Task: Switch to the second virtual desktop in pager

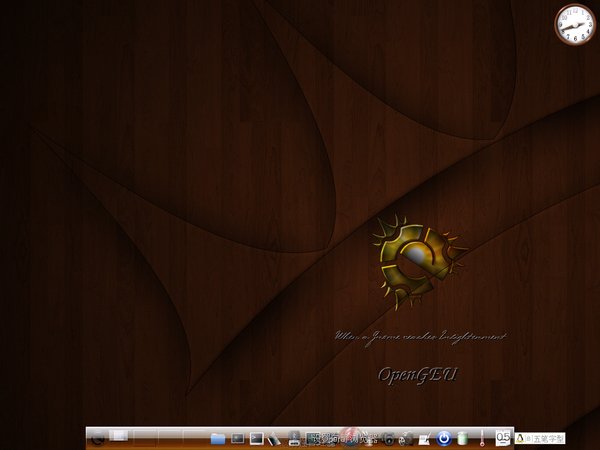Action: coord(145,438)
